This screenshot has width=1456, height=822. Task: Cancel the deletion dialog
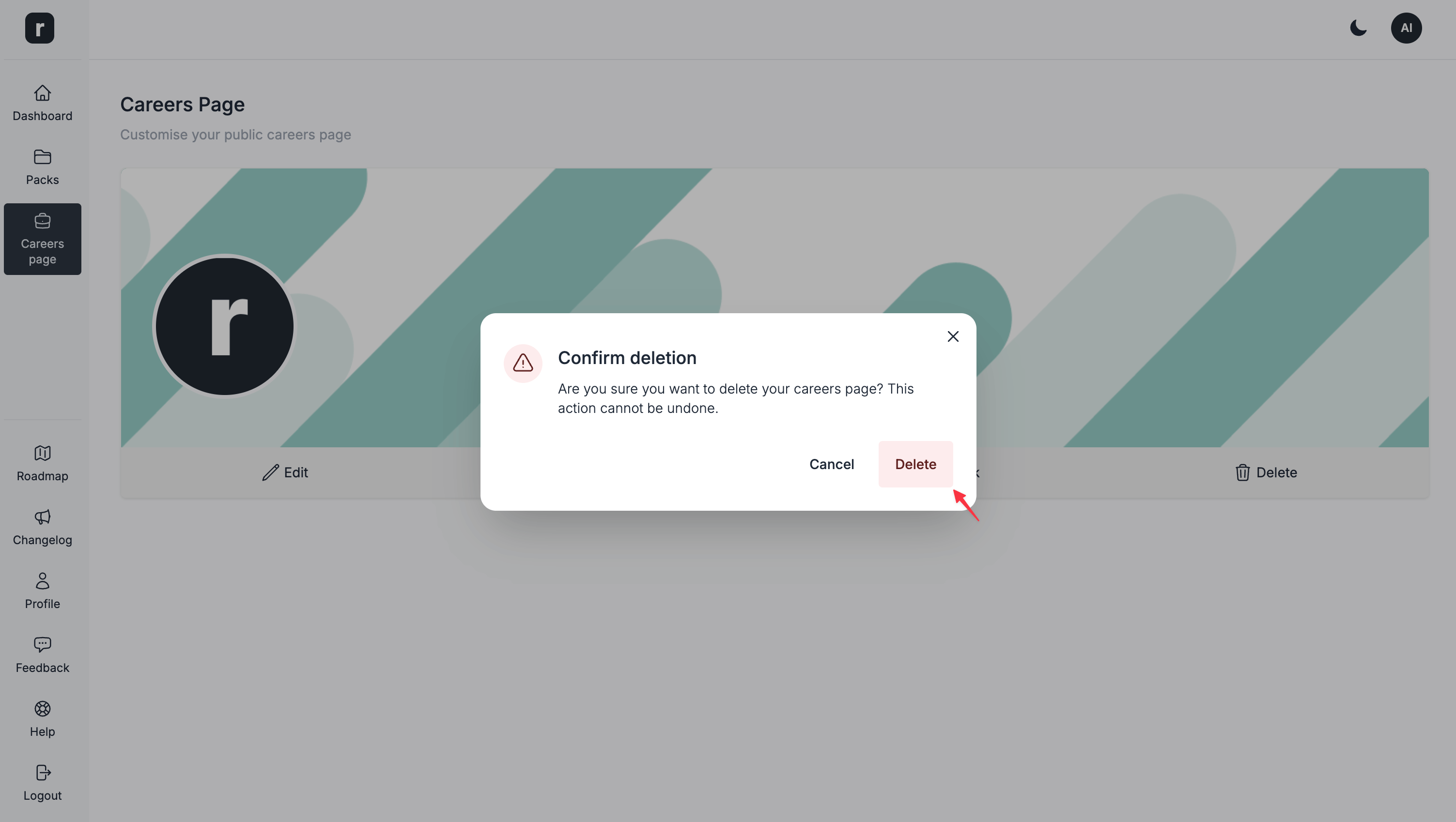pos(832,464)
